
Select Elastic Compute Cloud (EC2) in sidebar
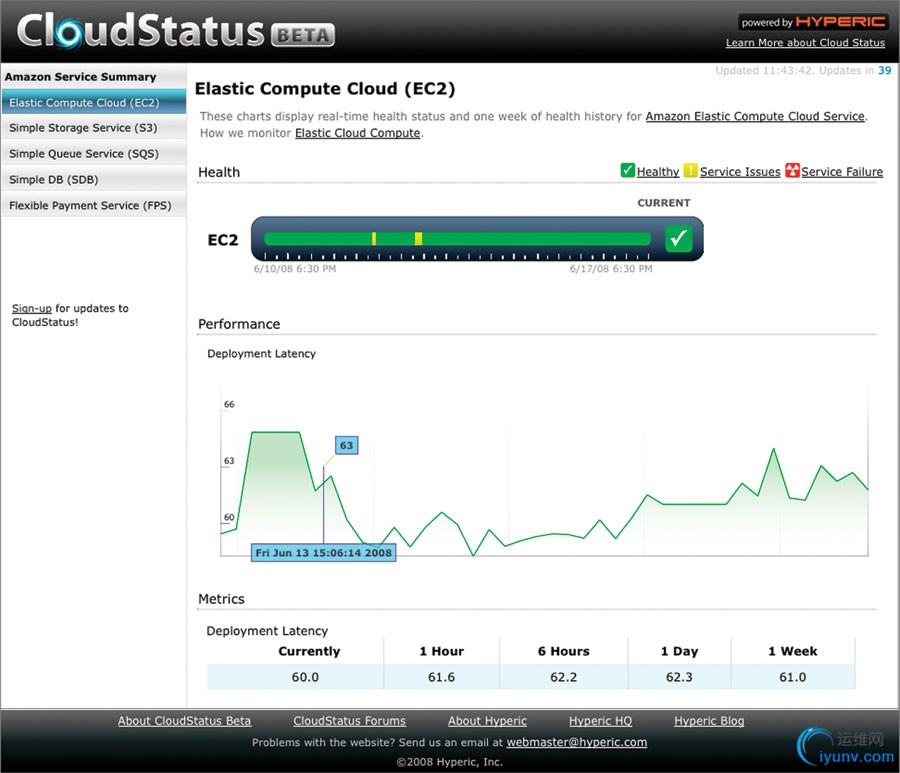[94, 103]
